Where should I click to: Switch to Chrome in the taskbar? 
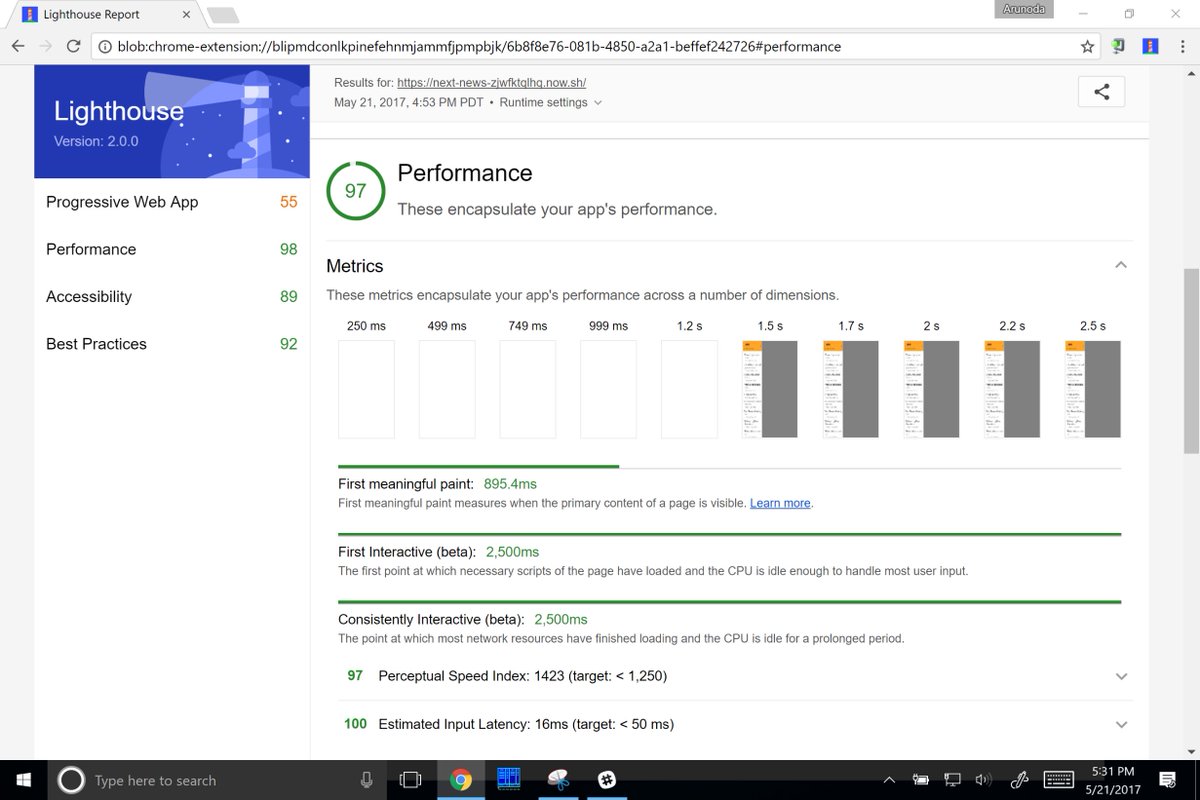[461, 780]
